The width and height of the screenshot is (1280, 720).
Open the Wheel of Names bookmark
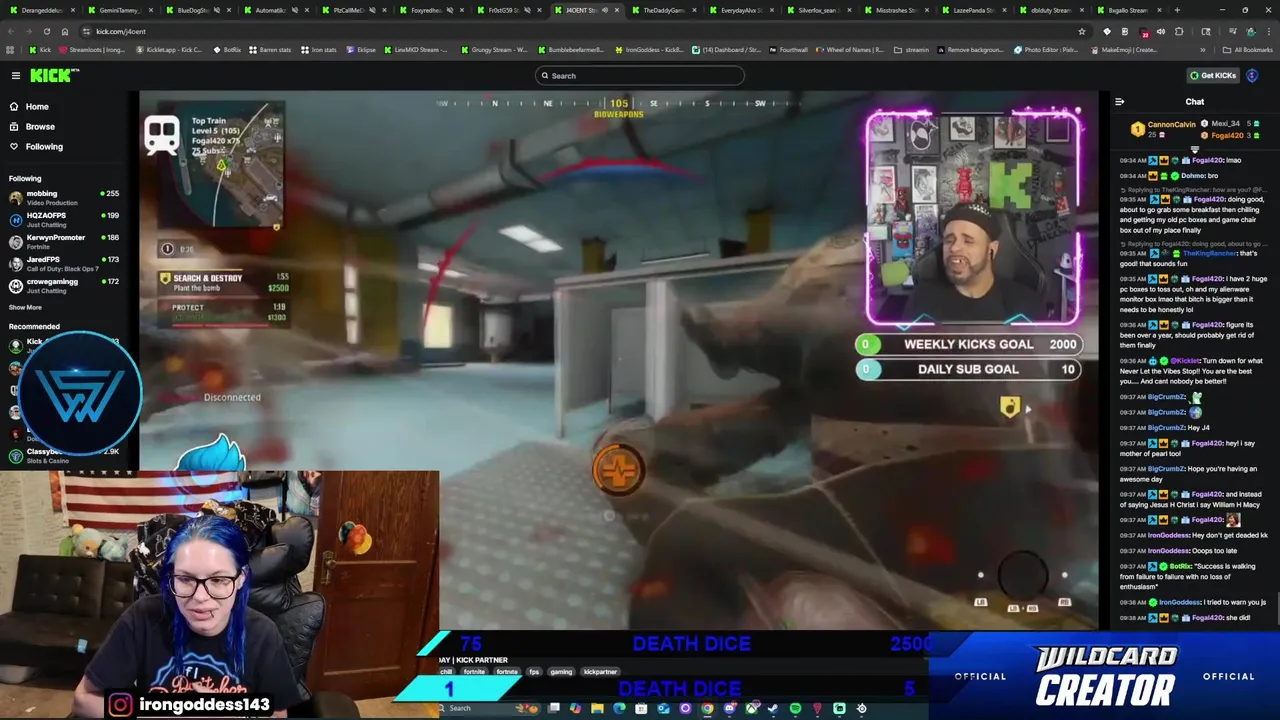pos(850,50)
